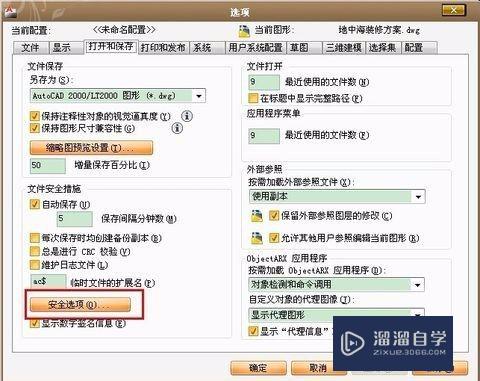Click AutoCAD logo in title bar
This screenshot has width=480, height=381.
10,11
